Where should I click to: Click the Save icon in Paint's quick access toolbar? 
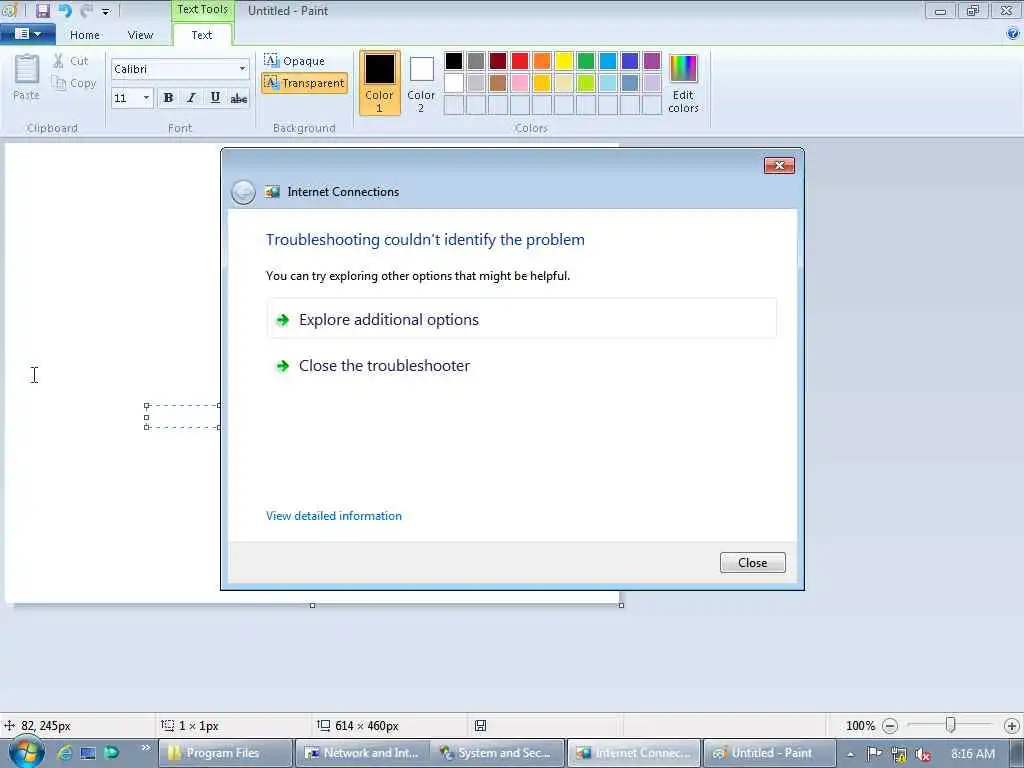click(43, 10)
